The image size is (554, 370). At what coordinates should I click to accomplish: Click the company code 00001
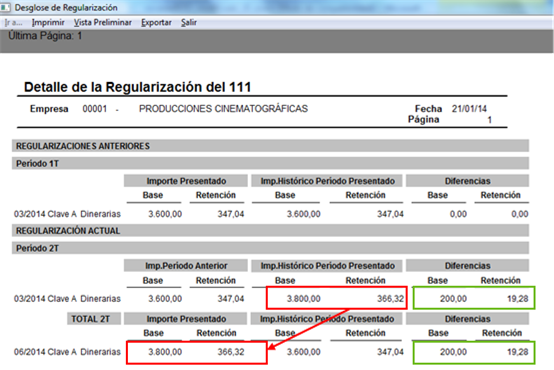95,108
